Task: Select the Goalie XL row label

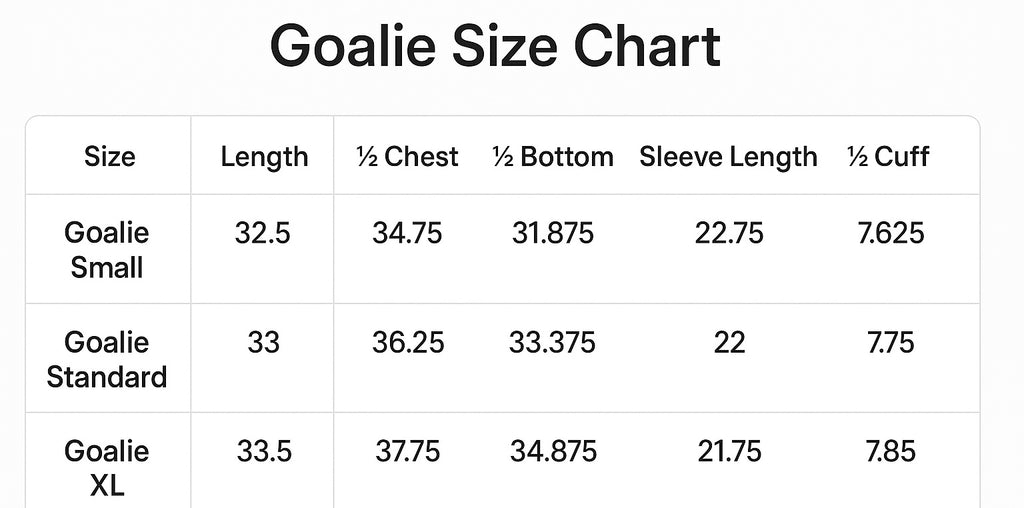Action: pyautogui.click(x=106, y=468)
